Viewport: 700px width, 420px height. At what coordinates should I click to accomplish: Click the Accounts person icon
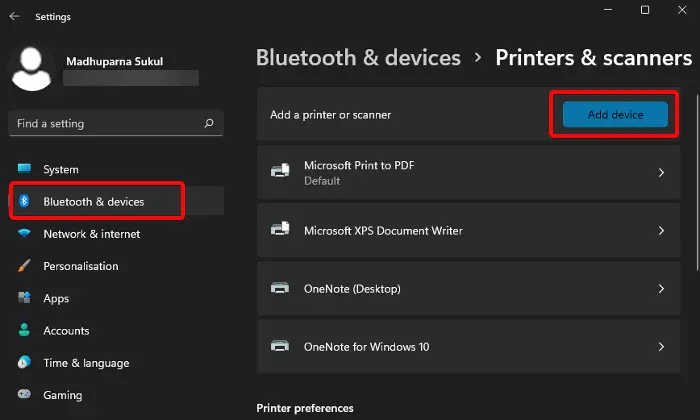(24, 331)
